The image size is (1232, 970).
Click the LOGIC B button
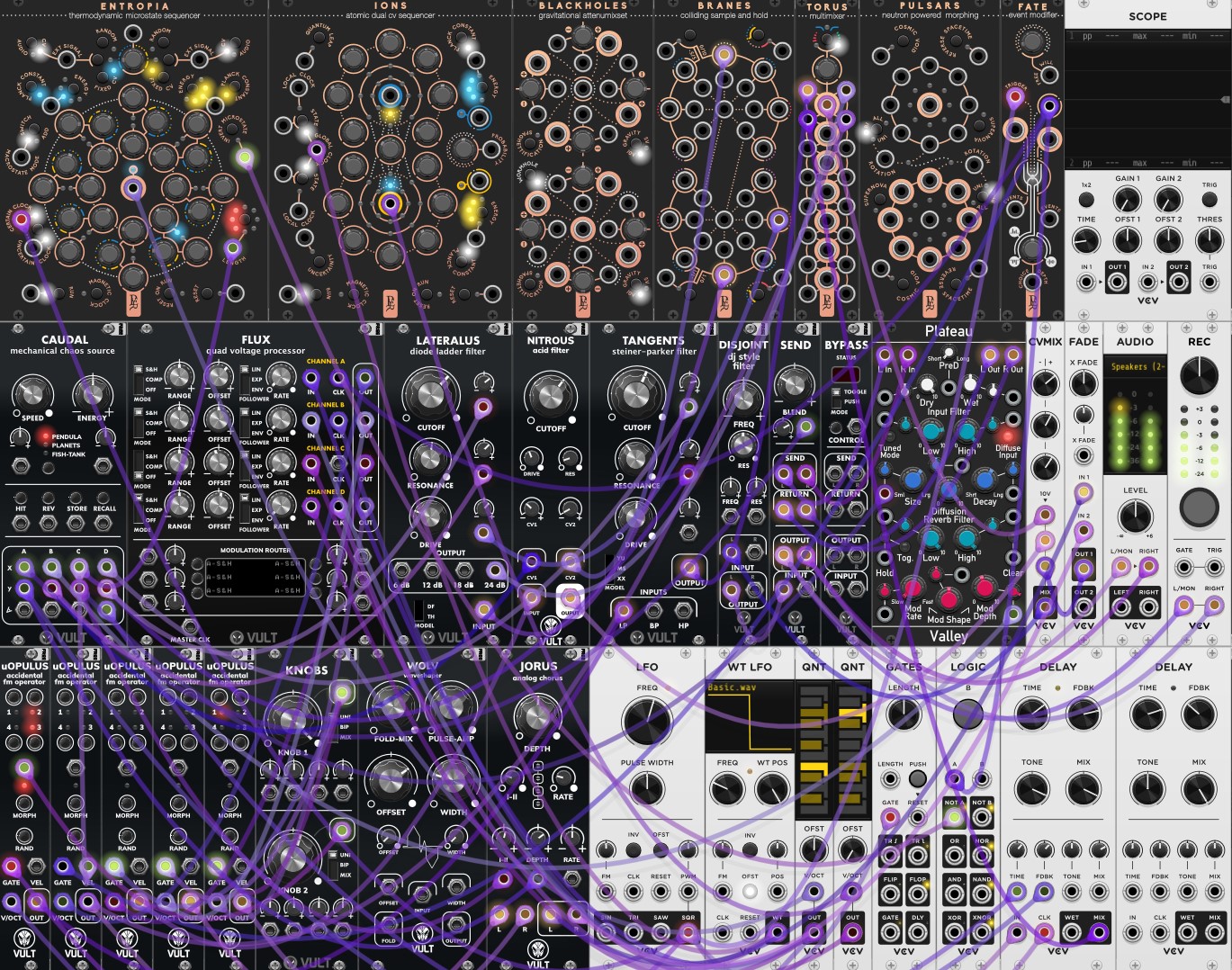pyautogui.click(x=967, y=714)
